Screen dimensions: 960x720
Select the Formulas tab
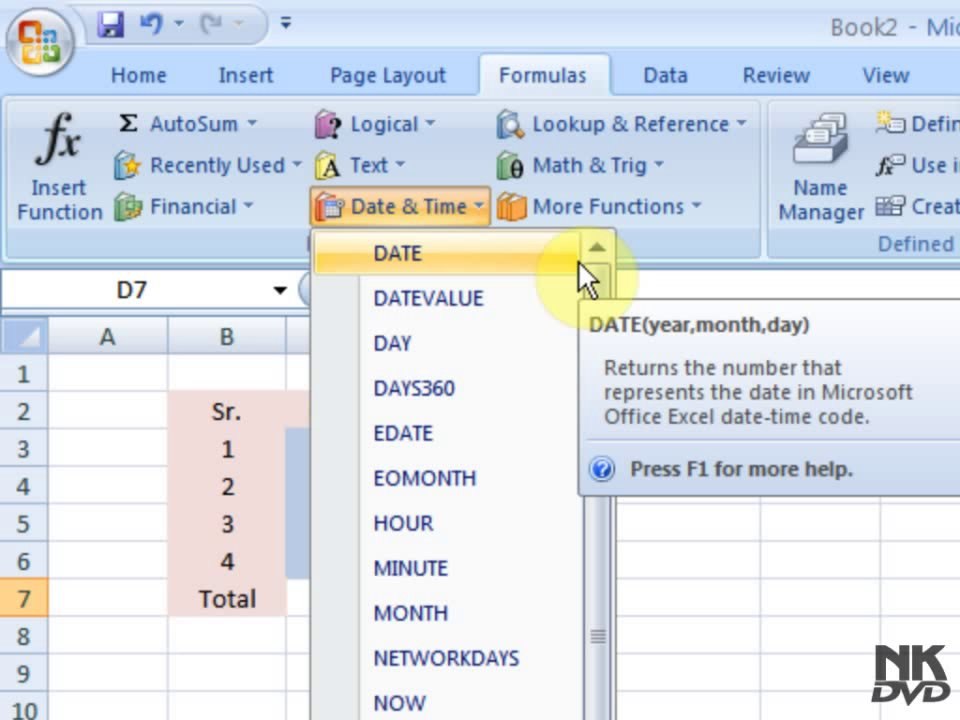543,75
